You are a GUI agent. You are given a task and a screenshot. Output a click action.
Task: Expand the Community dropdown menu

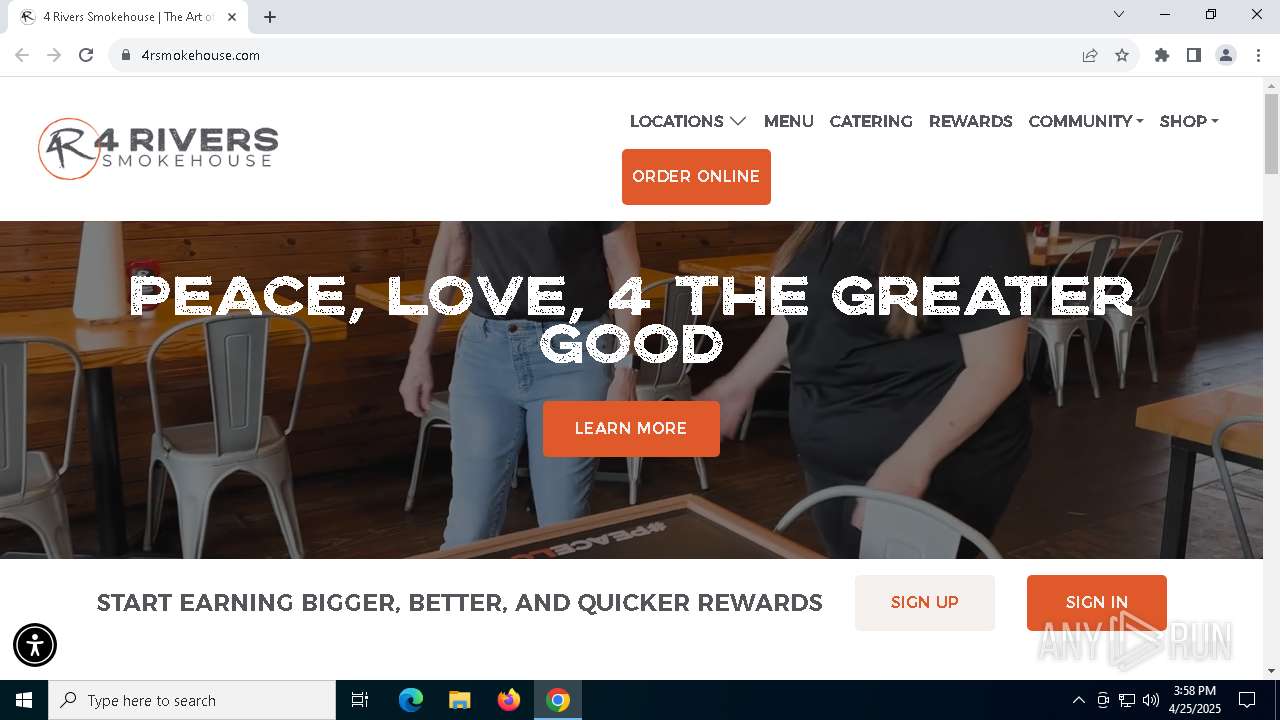click(1086, 121)
